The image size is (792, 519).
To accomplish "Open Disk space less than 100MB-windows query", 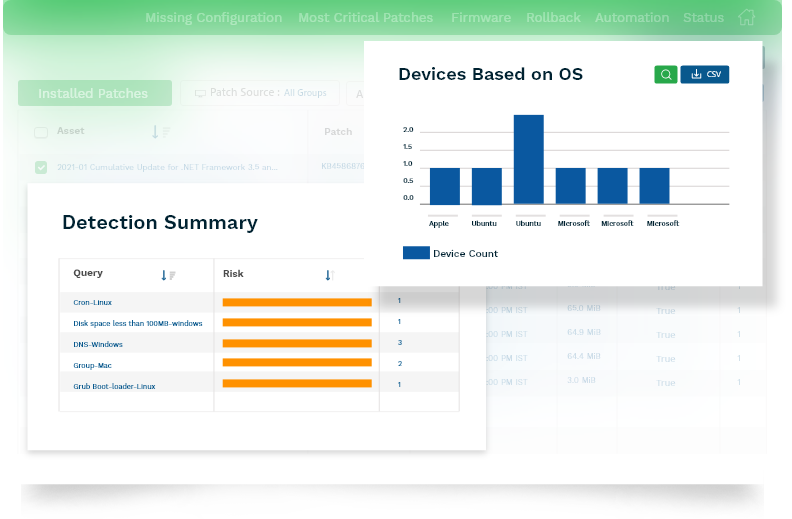I will click(138, 323).
